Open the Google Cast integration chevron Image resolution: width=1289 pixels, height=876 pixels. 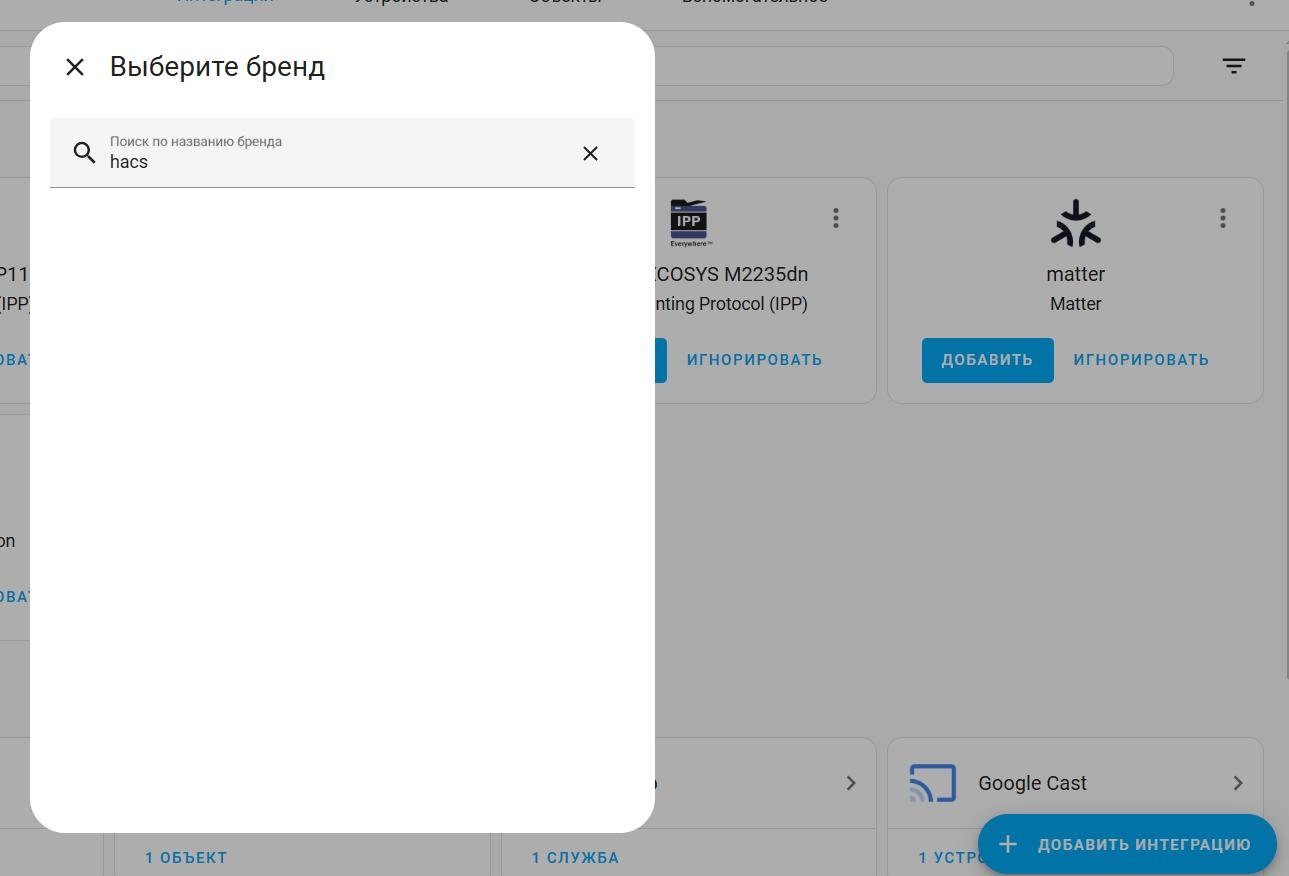[1238, 783]
